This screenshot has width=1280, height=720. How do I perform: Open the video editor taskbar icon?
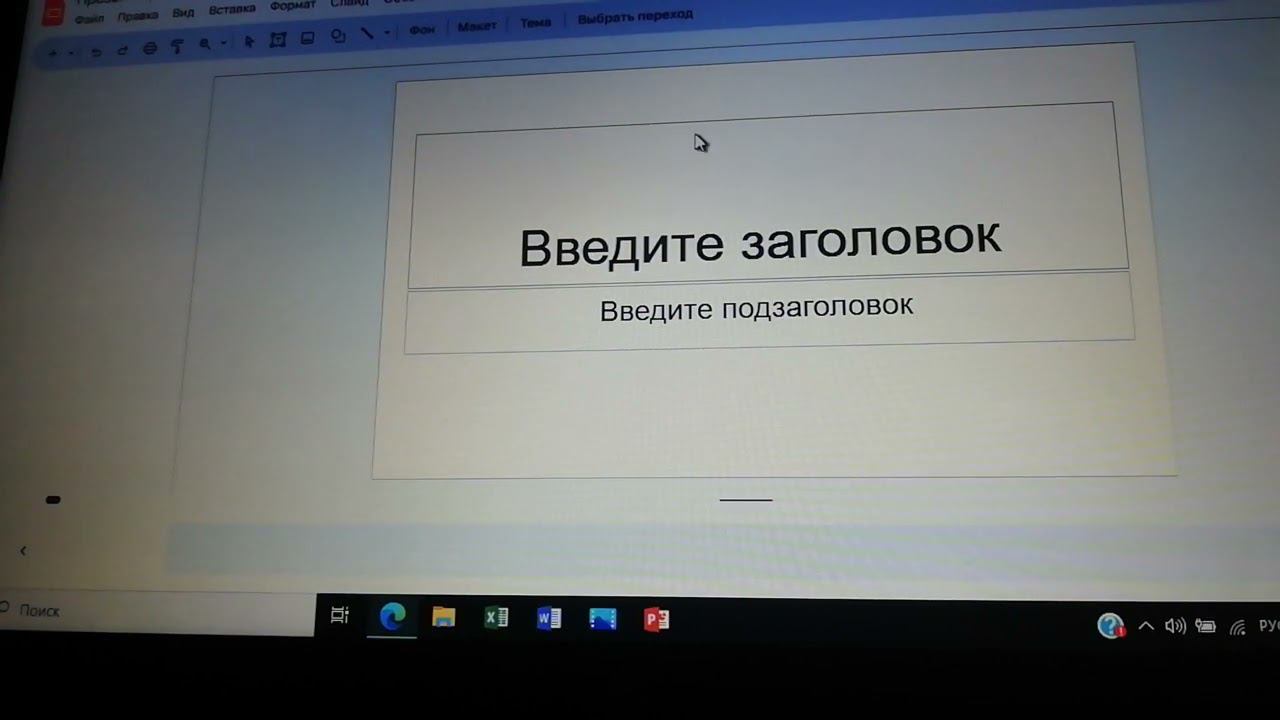coord(603,620)
